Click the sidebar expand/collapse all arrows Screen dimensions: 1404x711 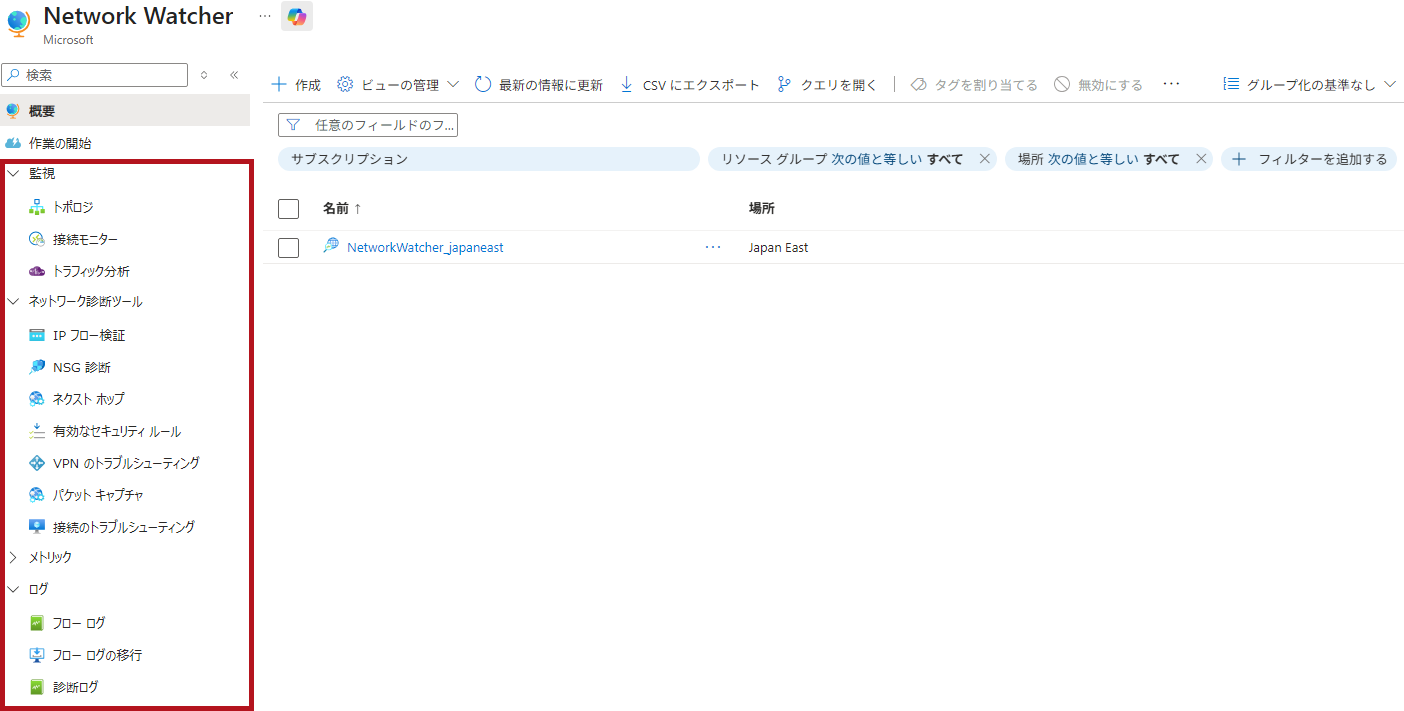(204, 75)
